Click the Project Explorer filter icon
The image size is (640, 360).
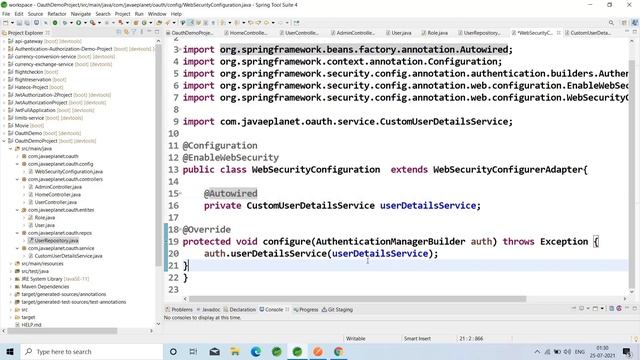[134, 32]
